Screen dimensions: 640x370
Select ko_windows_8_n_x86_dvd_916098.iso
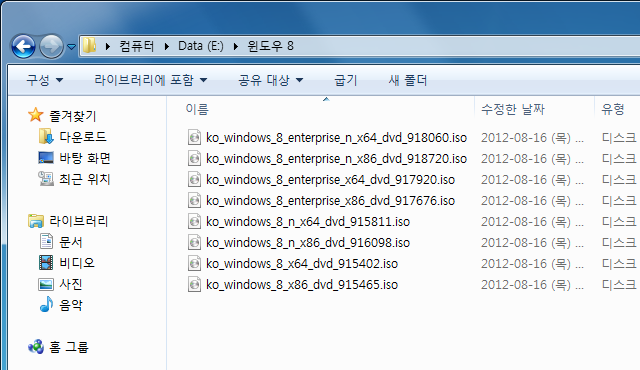(x=308, y=243)
